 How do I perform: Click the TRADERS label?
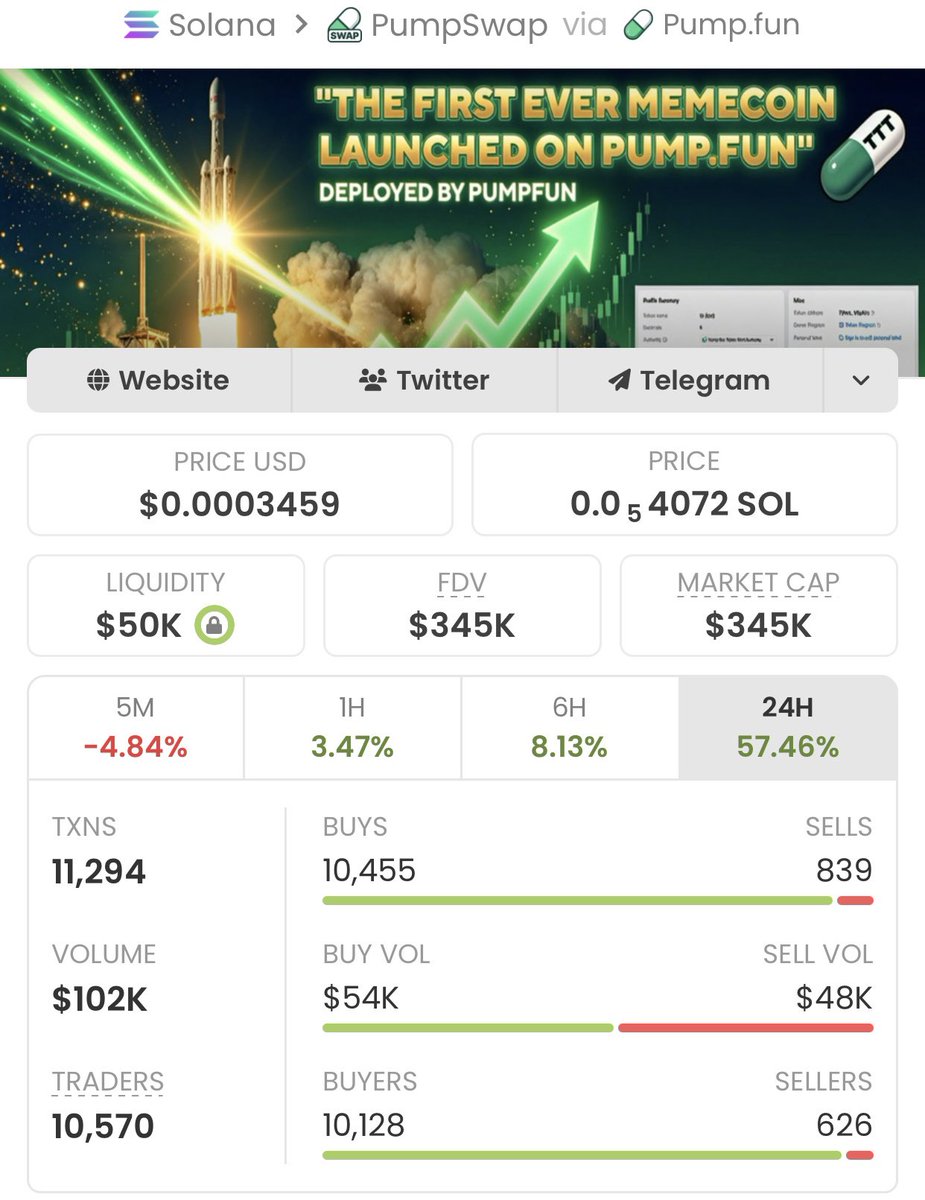[x=108, y=1082]
